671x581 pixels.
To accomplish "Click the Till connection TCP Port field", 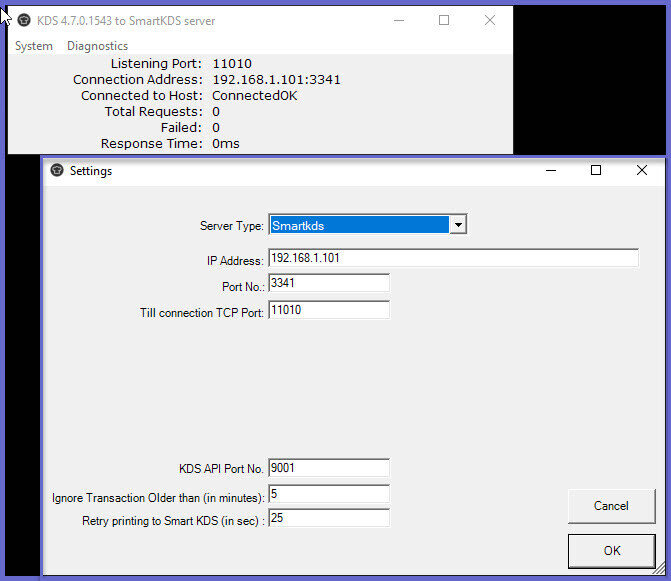I will (329, 310).
